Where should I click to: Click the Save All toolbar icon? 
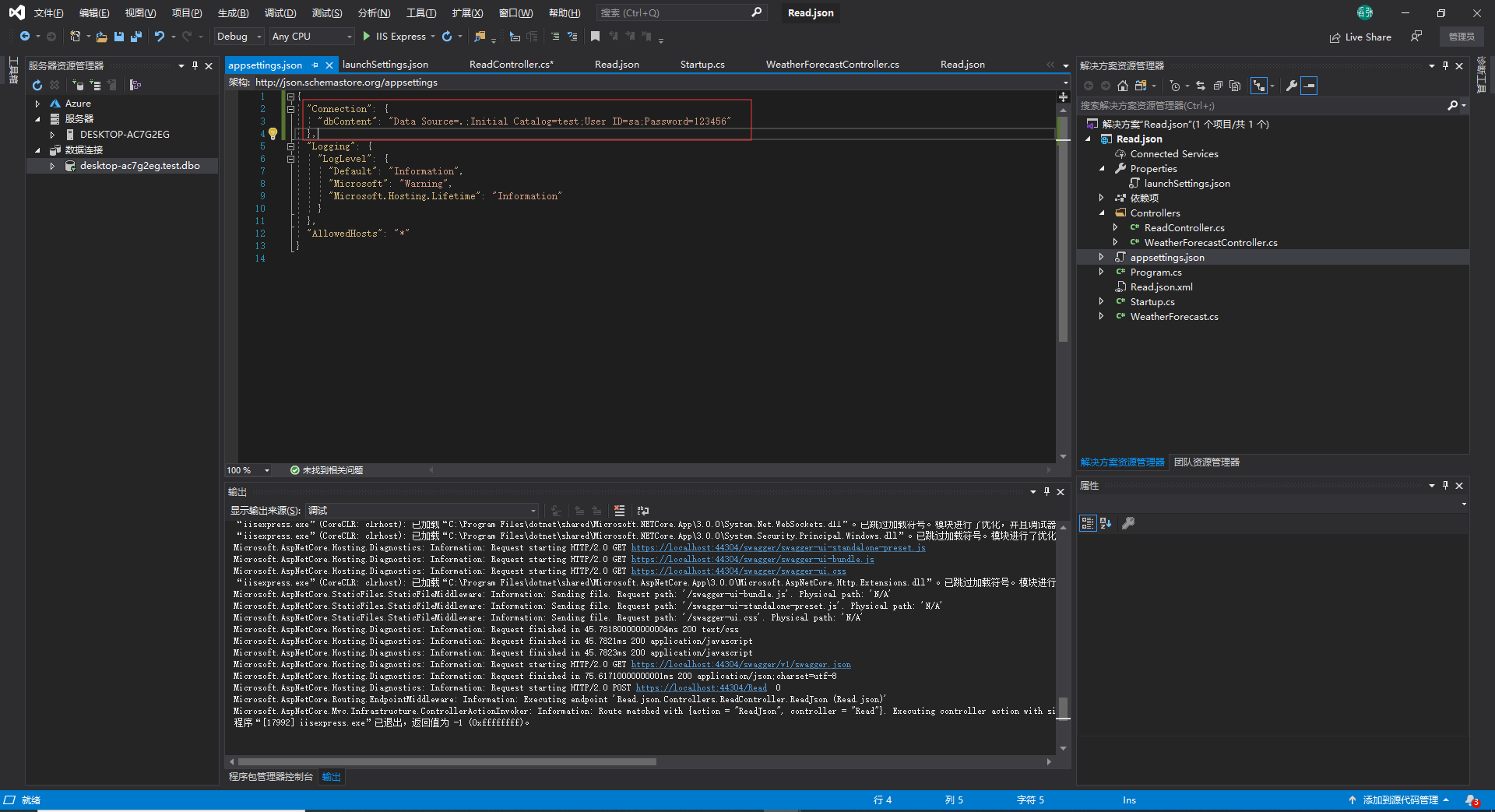(136, 37)
